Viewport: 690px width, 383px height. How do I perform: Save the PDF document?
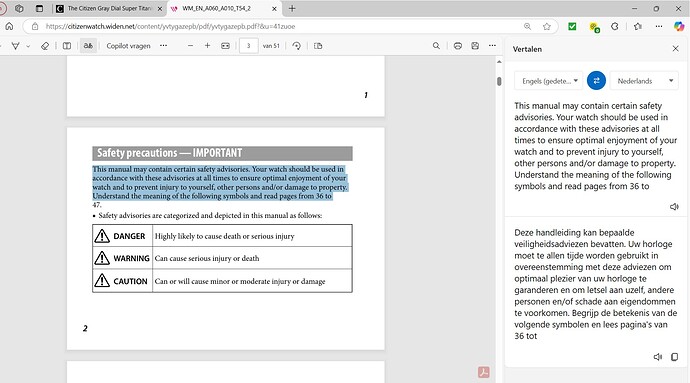pyautogui.click(x=475, y=46)
